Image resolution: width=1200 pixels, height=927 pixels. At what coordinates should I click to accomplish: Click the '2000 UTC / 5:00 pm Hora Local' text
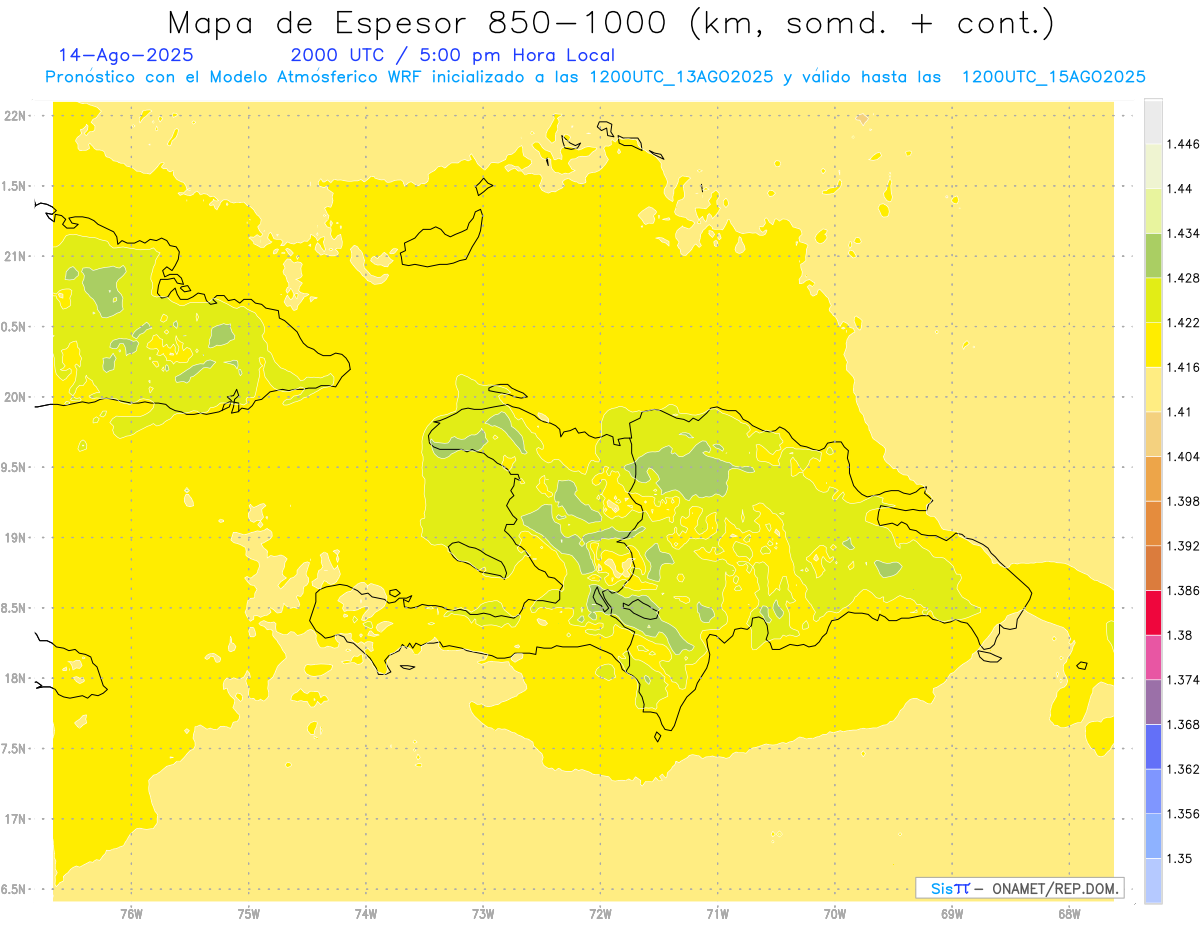pos(453,55)
